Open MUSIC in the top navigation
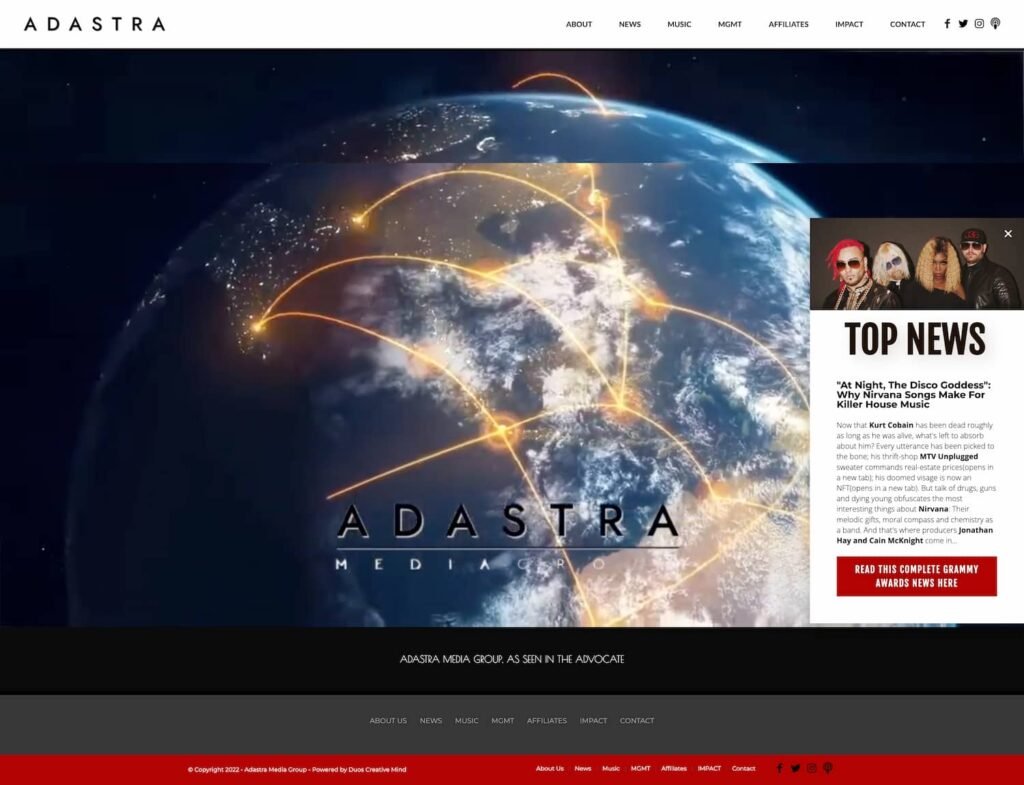Image resolution: width=1024 pixels, height=785 pixels. (x=679, y=24)
